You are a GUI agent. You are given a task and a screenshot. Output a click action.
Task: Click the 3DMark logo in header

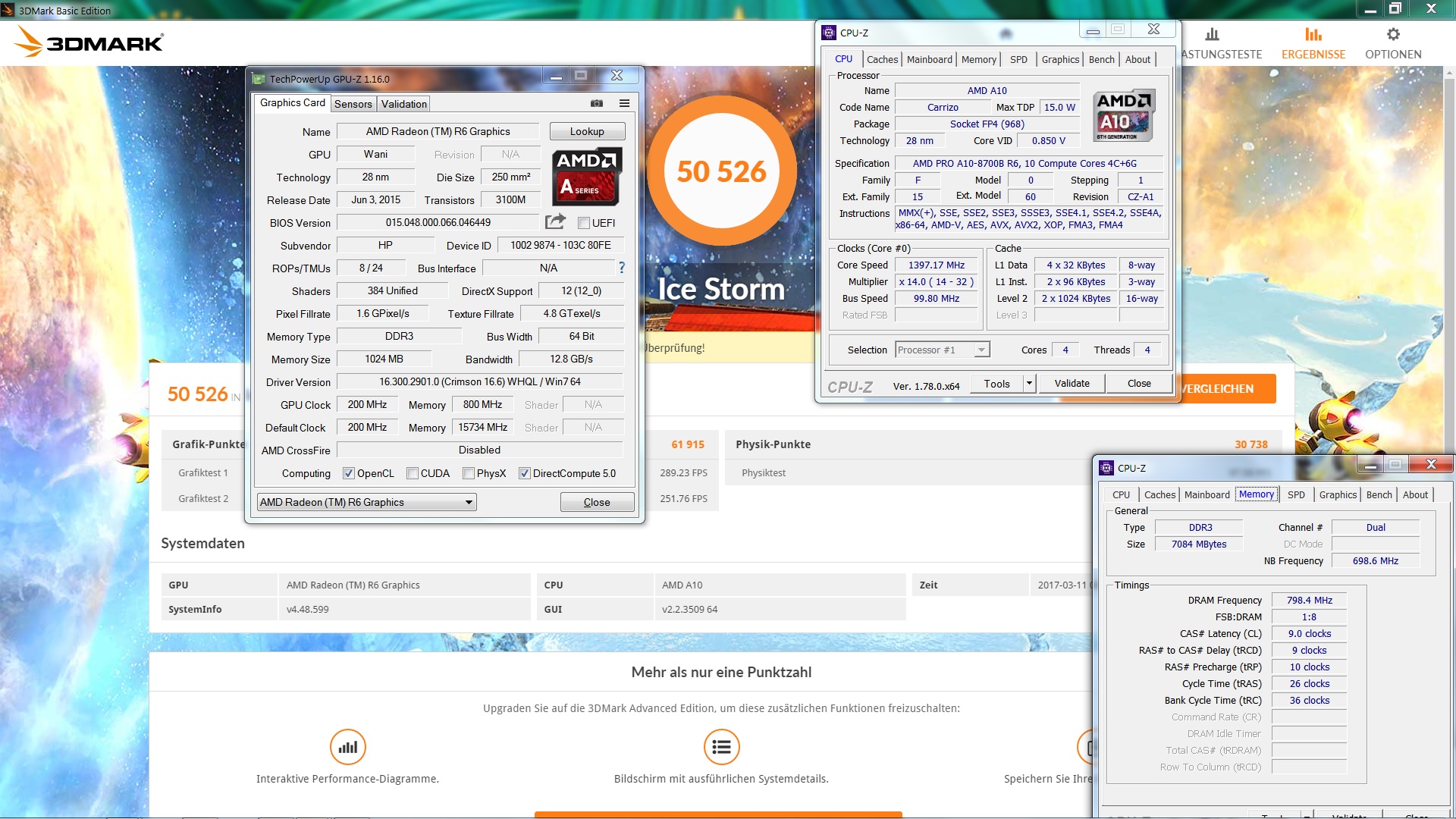point(89,42)
